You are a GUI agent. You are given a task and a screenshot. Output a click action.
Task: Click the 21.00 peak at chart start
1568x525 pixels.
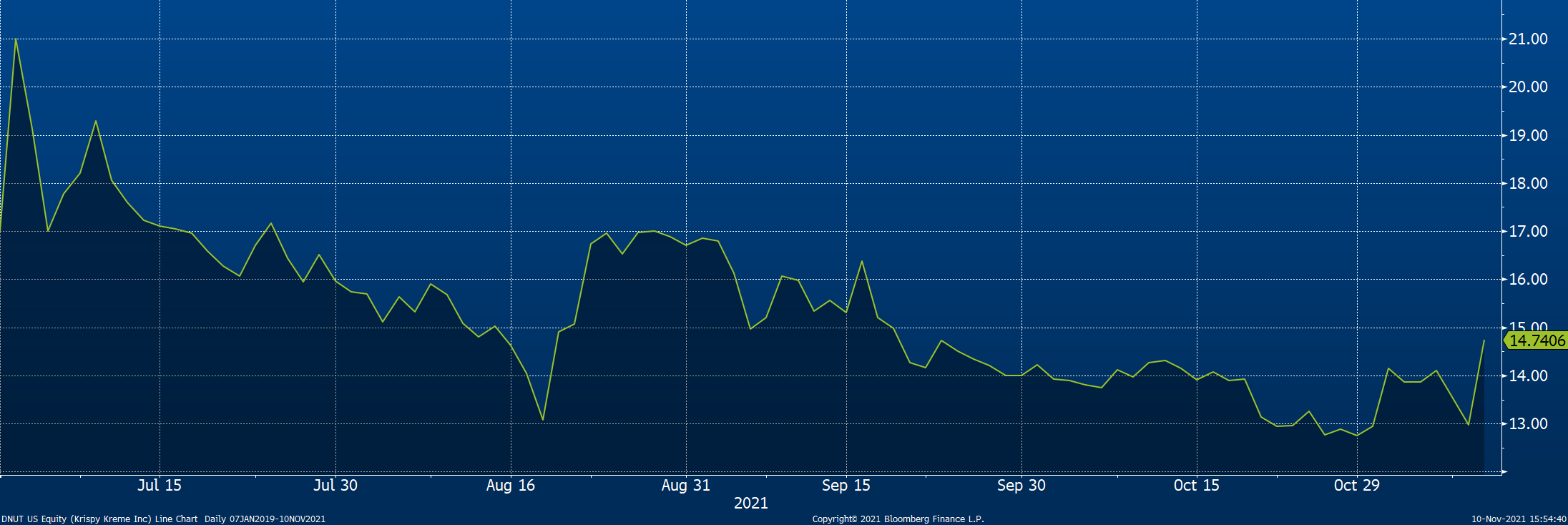coord(16,39)
